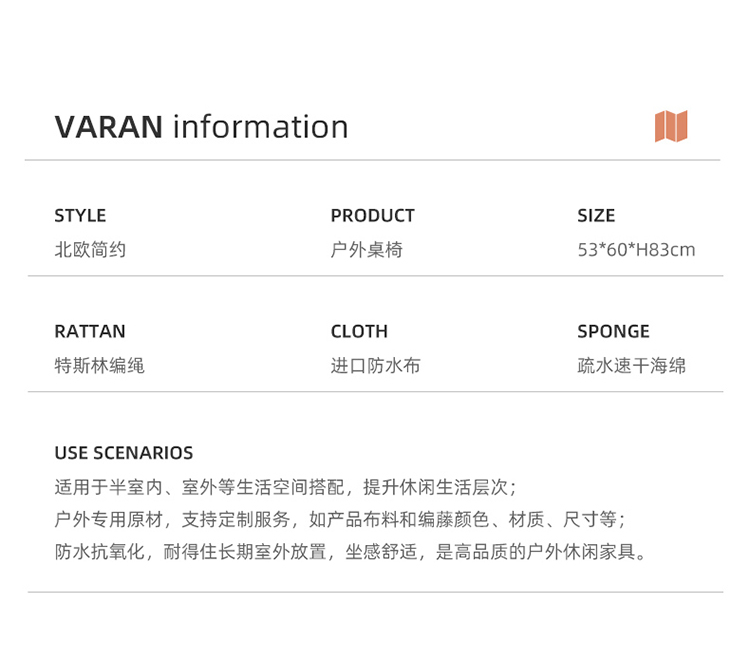The width and height of the screenshot is (750, 660).
Task: Select the CLOTH heading label
Action: (359, 331)
